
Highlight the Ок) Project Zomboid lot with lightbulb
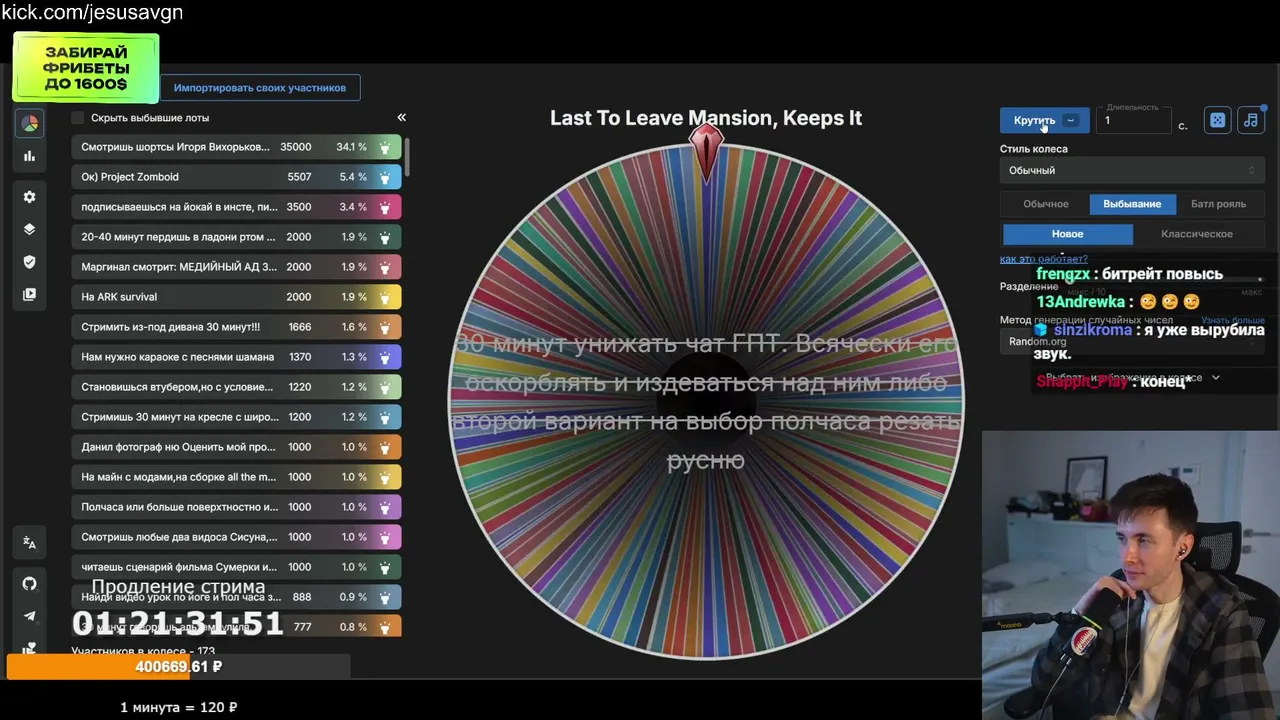pos(387,177)
